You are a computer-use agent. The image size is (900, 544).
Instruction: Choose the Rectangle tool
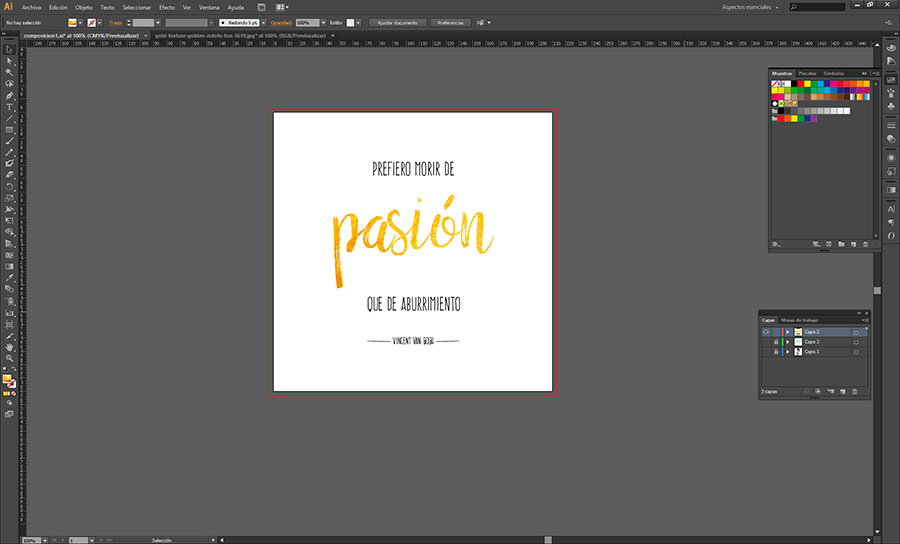(9, 130)
